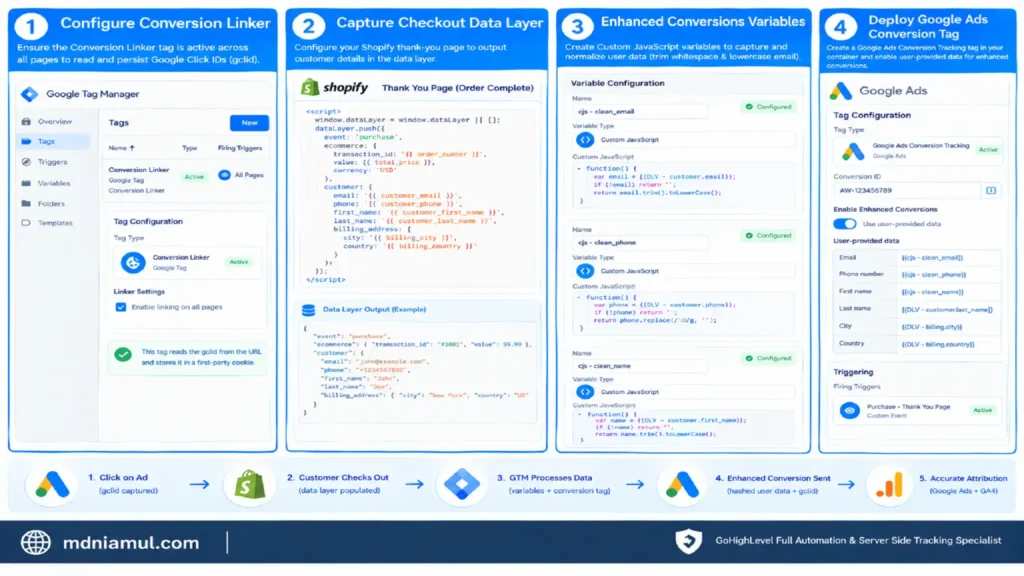This screenshot has width=1024, height=576.
Task: Open Templates in the sidebar
Action: pyautogui.click(x=54, y=223)
